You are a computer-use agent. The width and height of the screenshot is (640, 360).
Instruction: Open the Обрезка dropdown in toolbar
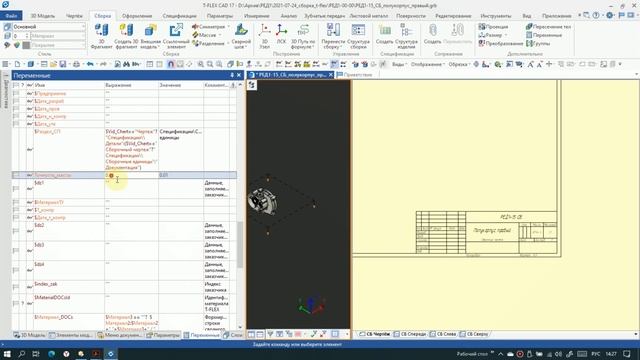coord(460,64)
